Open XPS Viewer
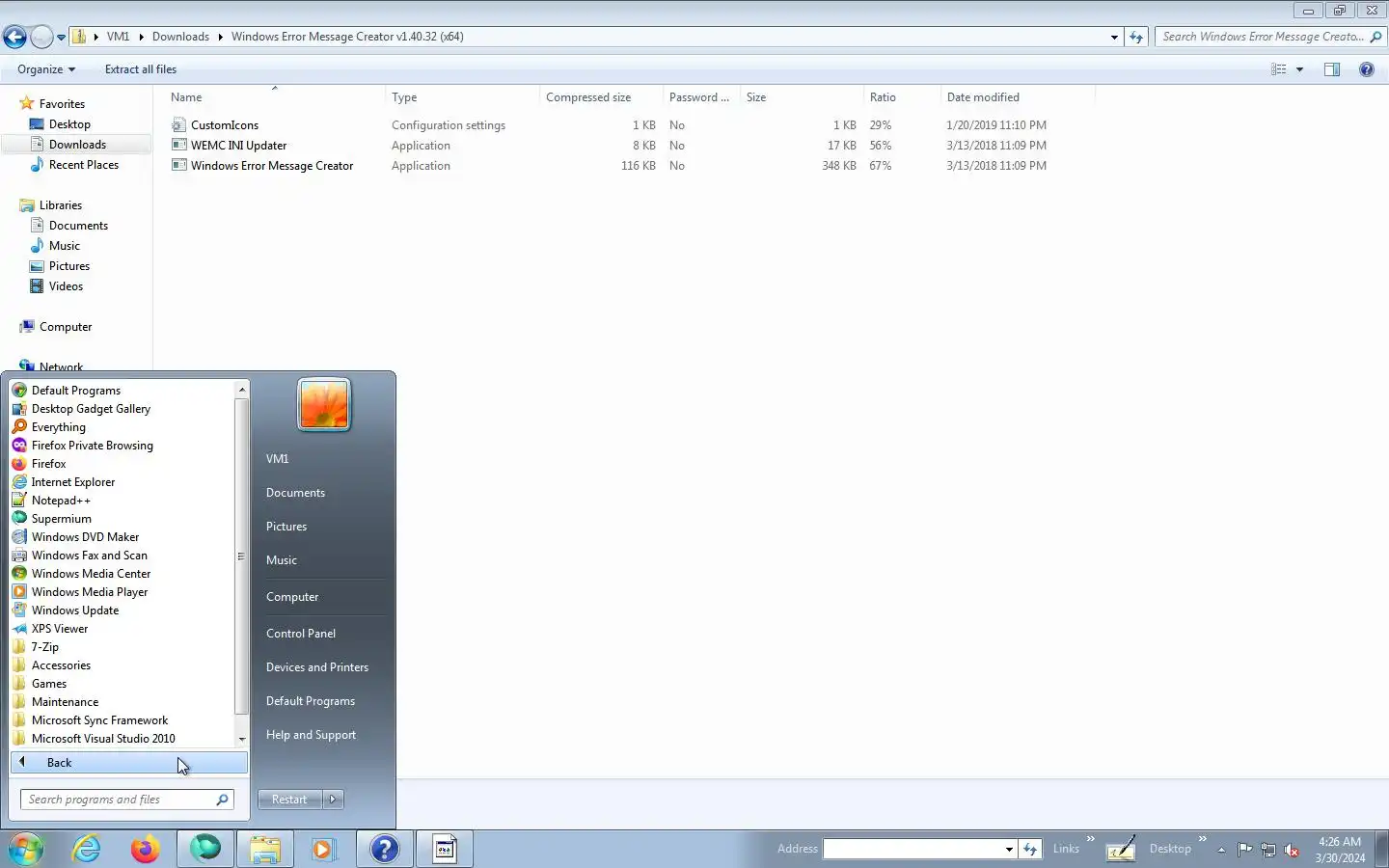 coord(60,629)
